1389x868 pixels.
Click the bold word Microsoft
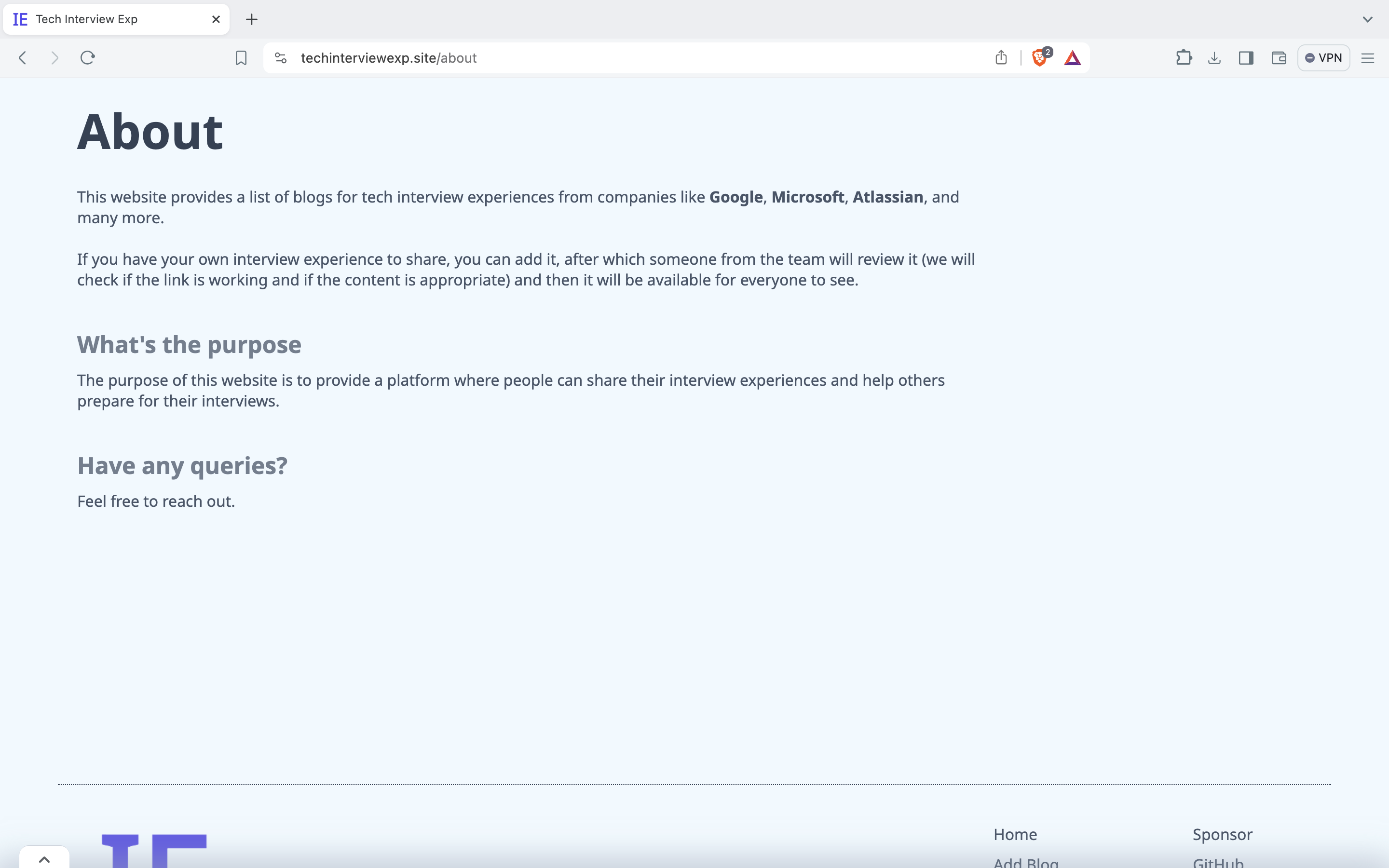[807, 197]
